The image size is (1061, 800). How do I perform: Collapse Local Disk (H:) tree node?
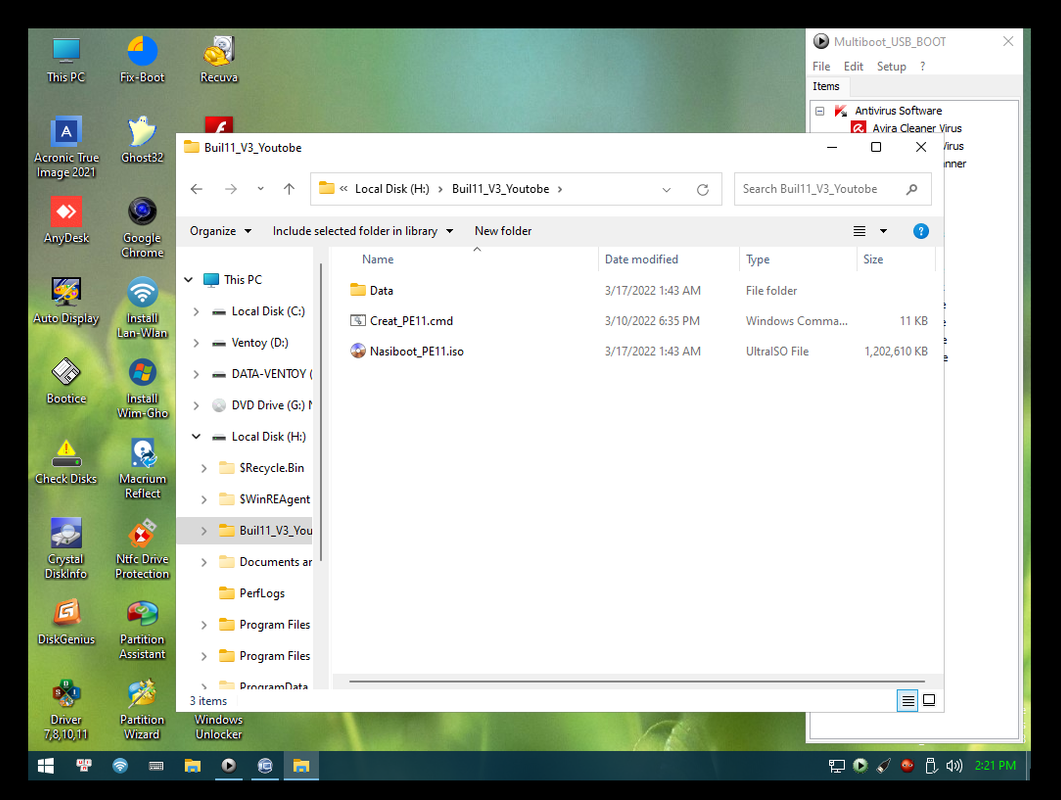tap(196, 437)
